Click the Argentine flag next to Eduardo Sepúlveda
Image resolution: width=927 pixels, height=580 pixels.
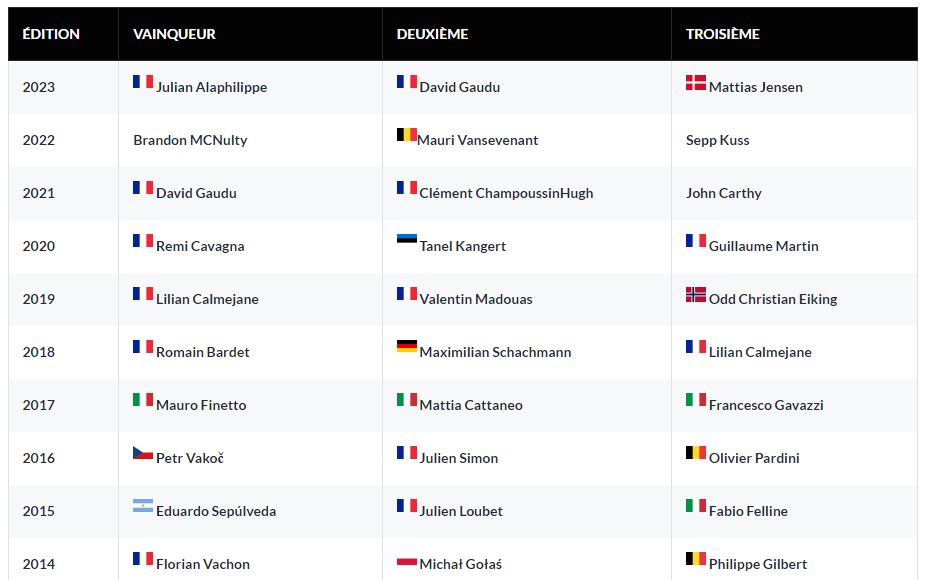tap(143, 506)
